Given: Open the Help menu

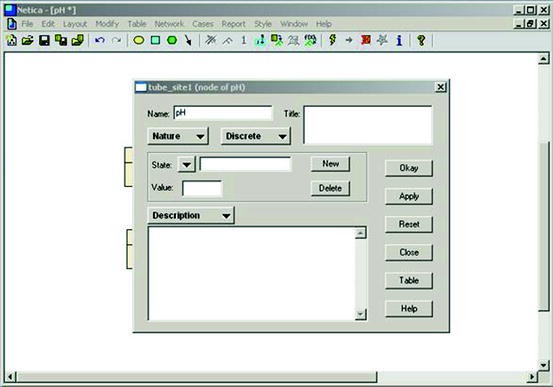Looking at the screenshot, I should coord(323,24).
